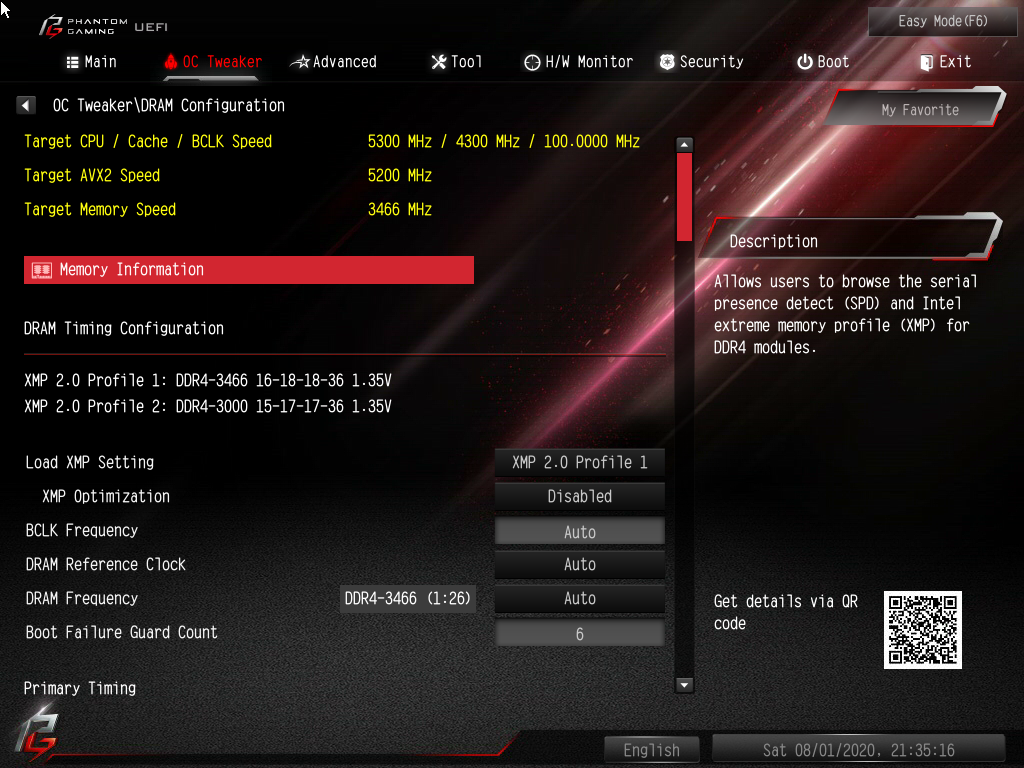Screen dimensions: 1024x768
Task: Click the Boot power icon
Action: pyautogui.click(x=805, y=62)
